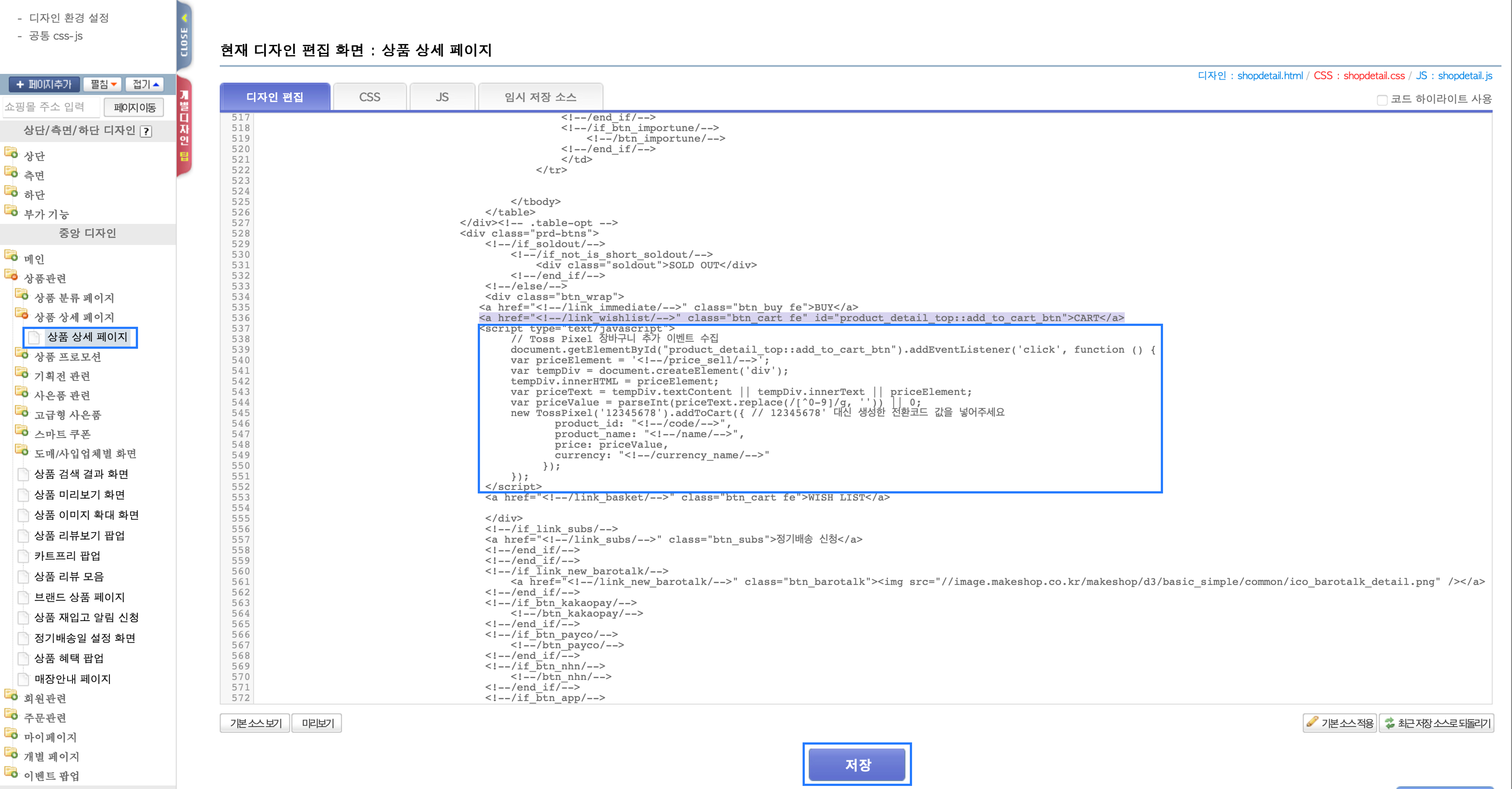1512x789 pixels.
Task: Collapse the sidebar with CLOSE handle
Action: pos(184,35)
